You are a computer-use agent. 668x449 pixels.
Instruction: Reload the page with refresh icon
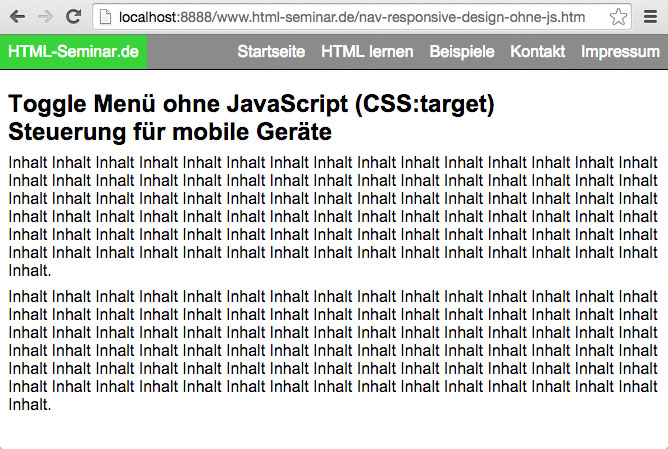click(73, 17)
